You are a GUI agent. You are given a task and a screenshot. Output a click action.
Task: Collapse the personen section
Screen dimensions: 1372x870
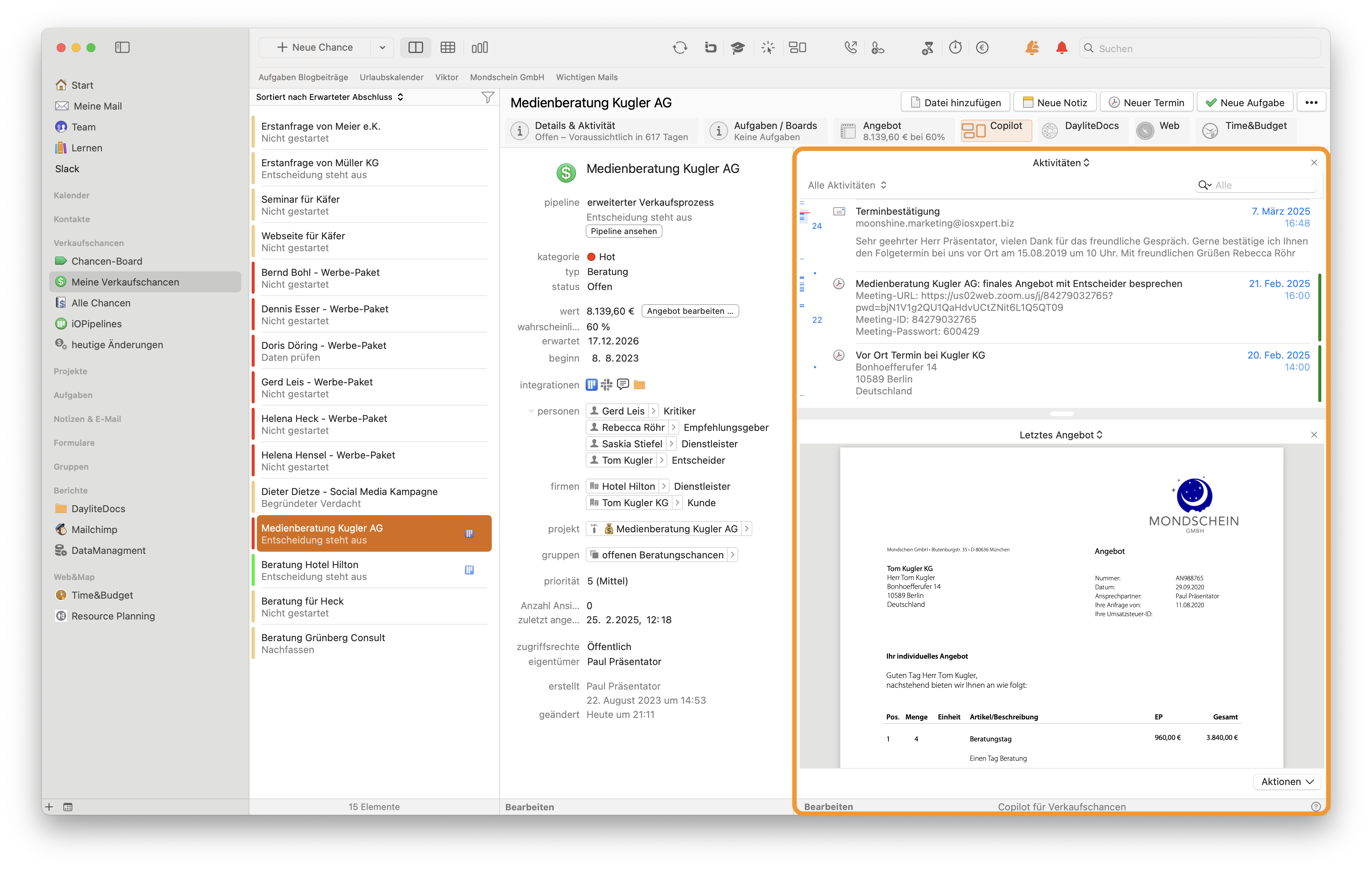531,411
